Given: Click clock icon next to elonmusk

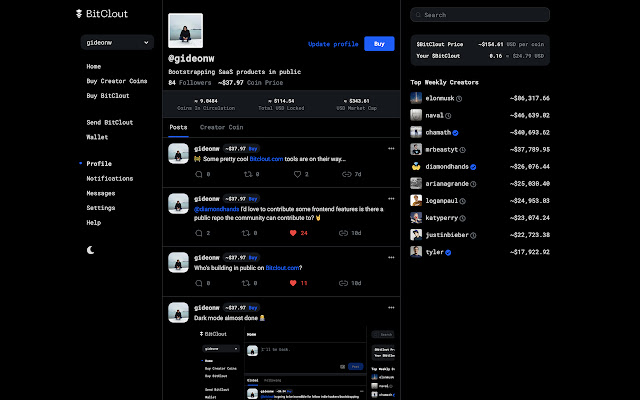Looking at the screenshot, I should coord(459,99).
